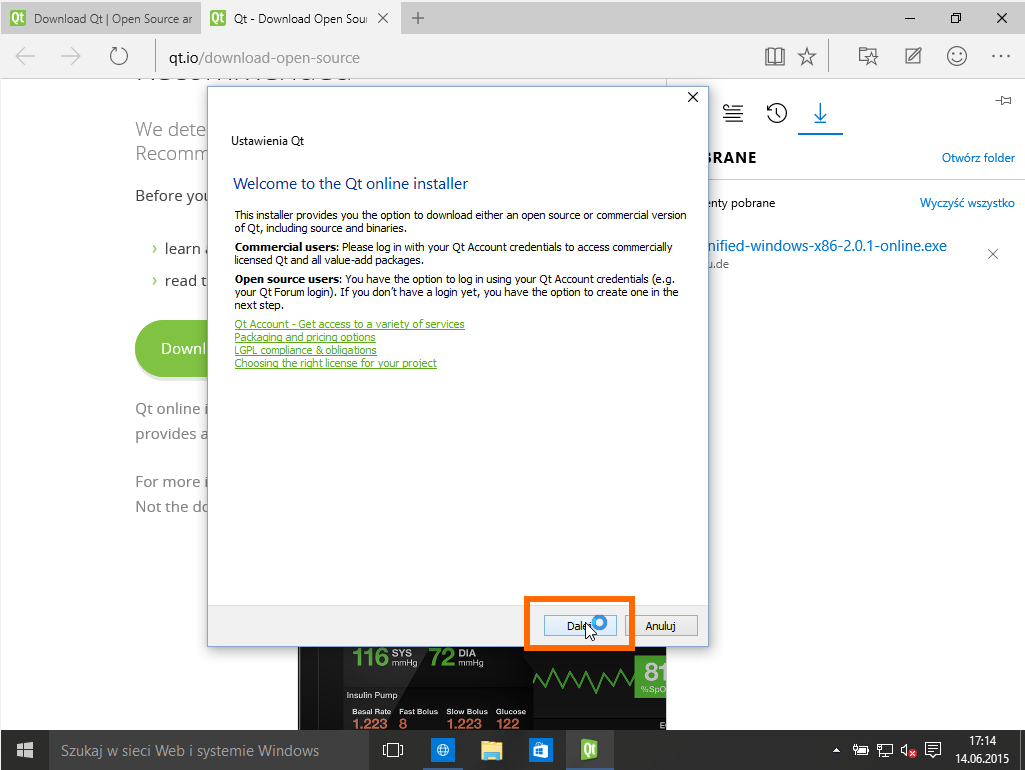Show browsing history in Hub
The width and height of the screenshot is (1025, 770).
pyautogui.click(x=777, y=113)
